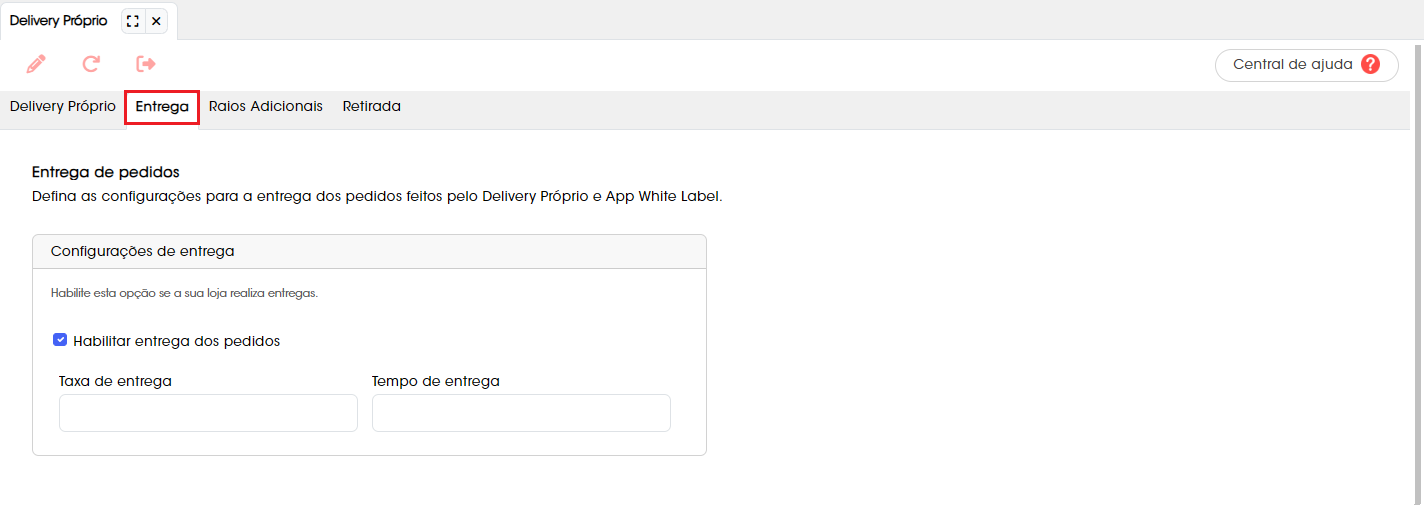Switch to the Raios Adicionais tab
This screenshot has height=507, width=1424.
[266, 106]
